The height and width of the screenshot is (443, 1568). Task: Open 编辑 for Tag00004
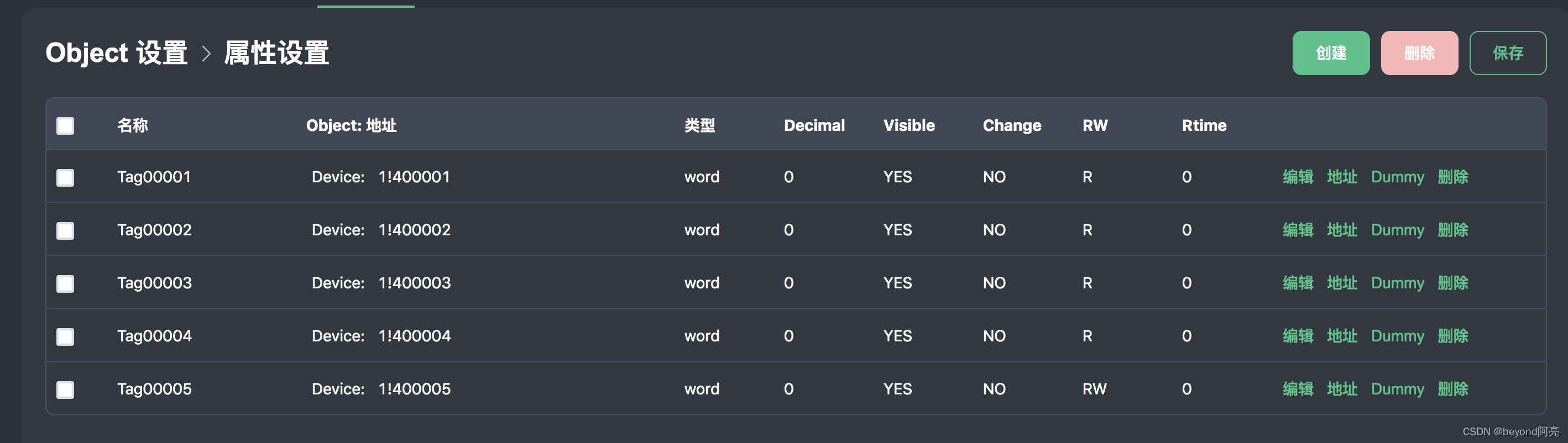[x=1298, y=336]
